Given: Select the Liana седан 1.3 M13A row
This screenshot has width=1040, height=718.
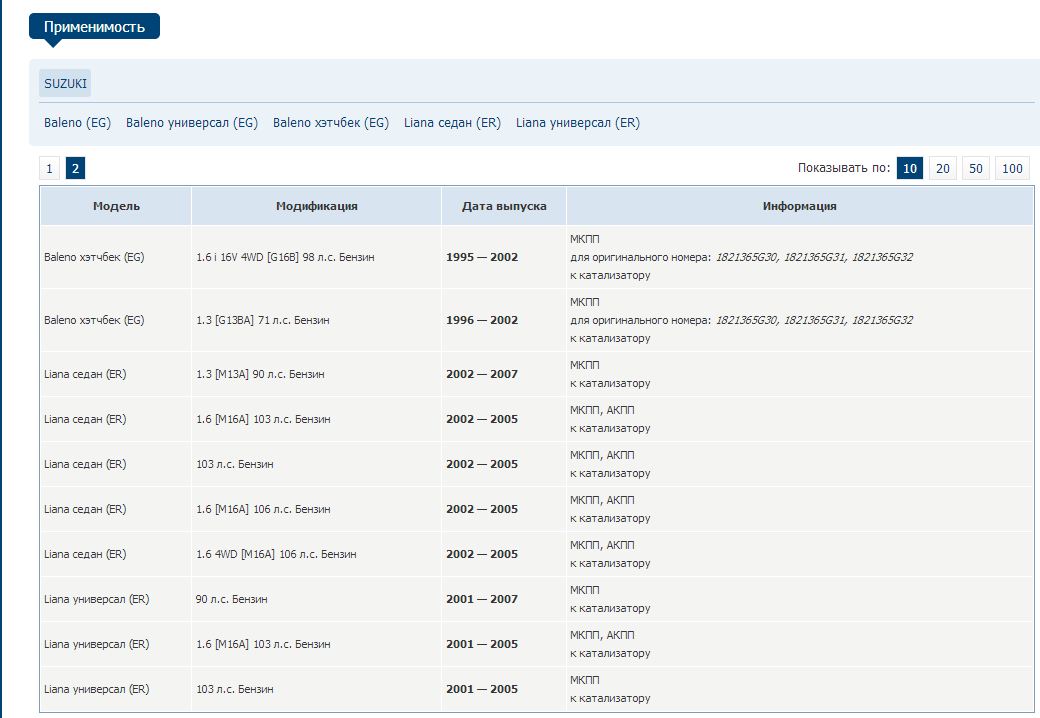Looking at the screenshot, I should [260, 374].
